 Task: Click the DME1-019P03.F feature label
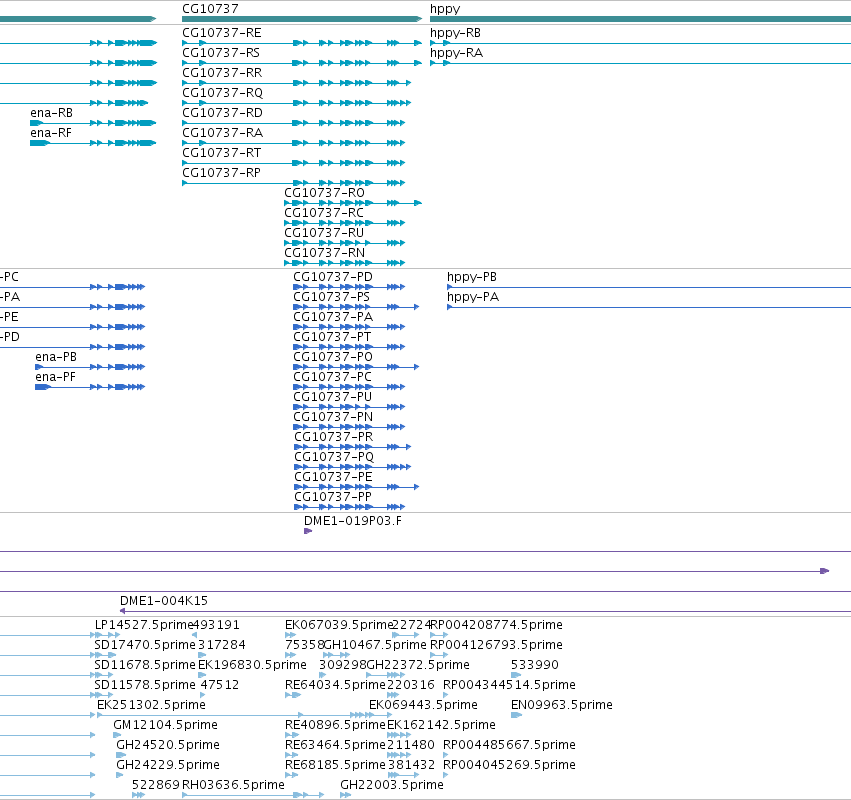point(353,521)
